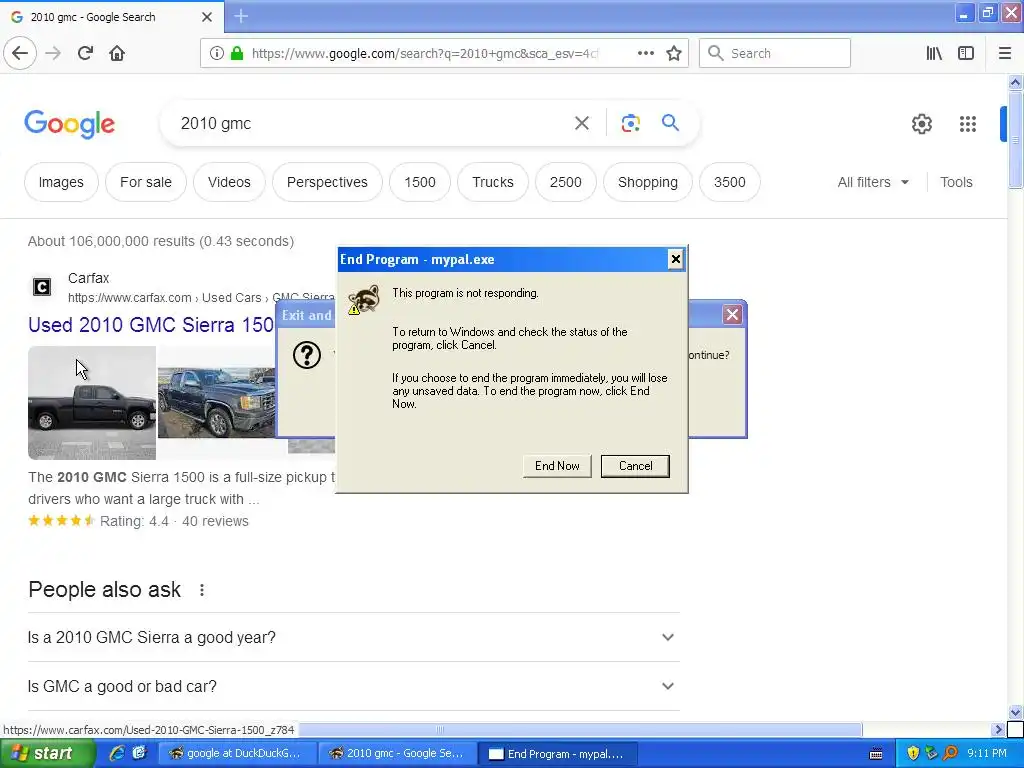The image size is (1024, 768).
Task: Open Used 2010 GMC Sierra 1500 result
Action: click(x=151, y=325)
